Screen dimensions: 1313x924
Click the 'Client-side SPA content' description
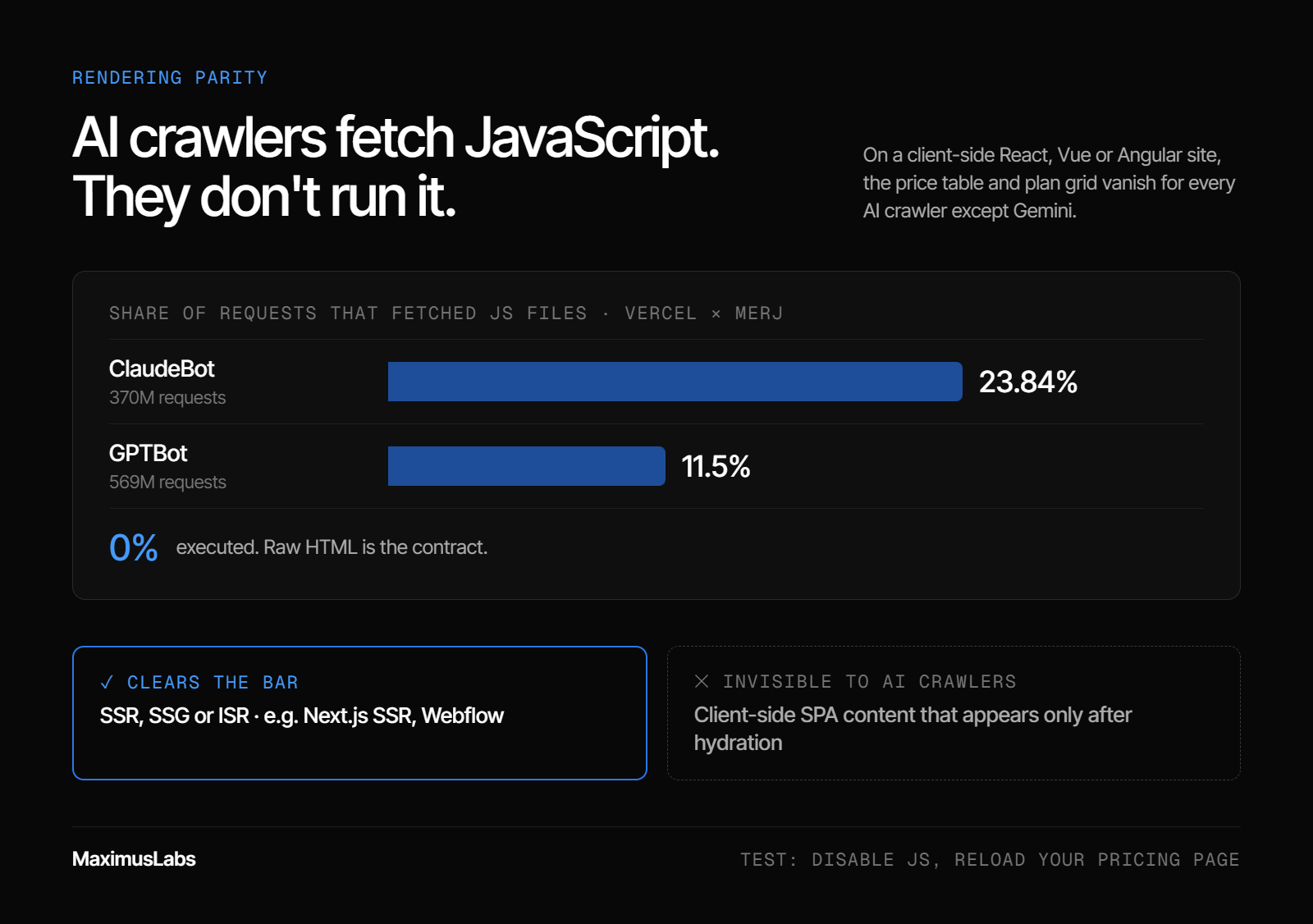913,729
